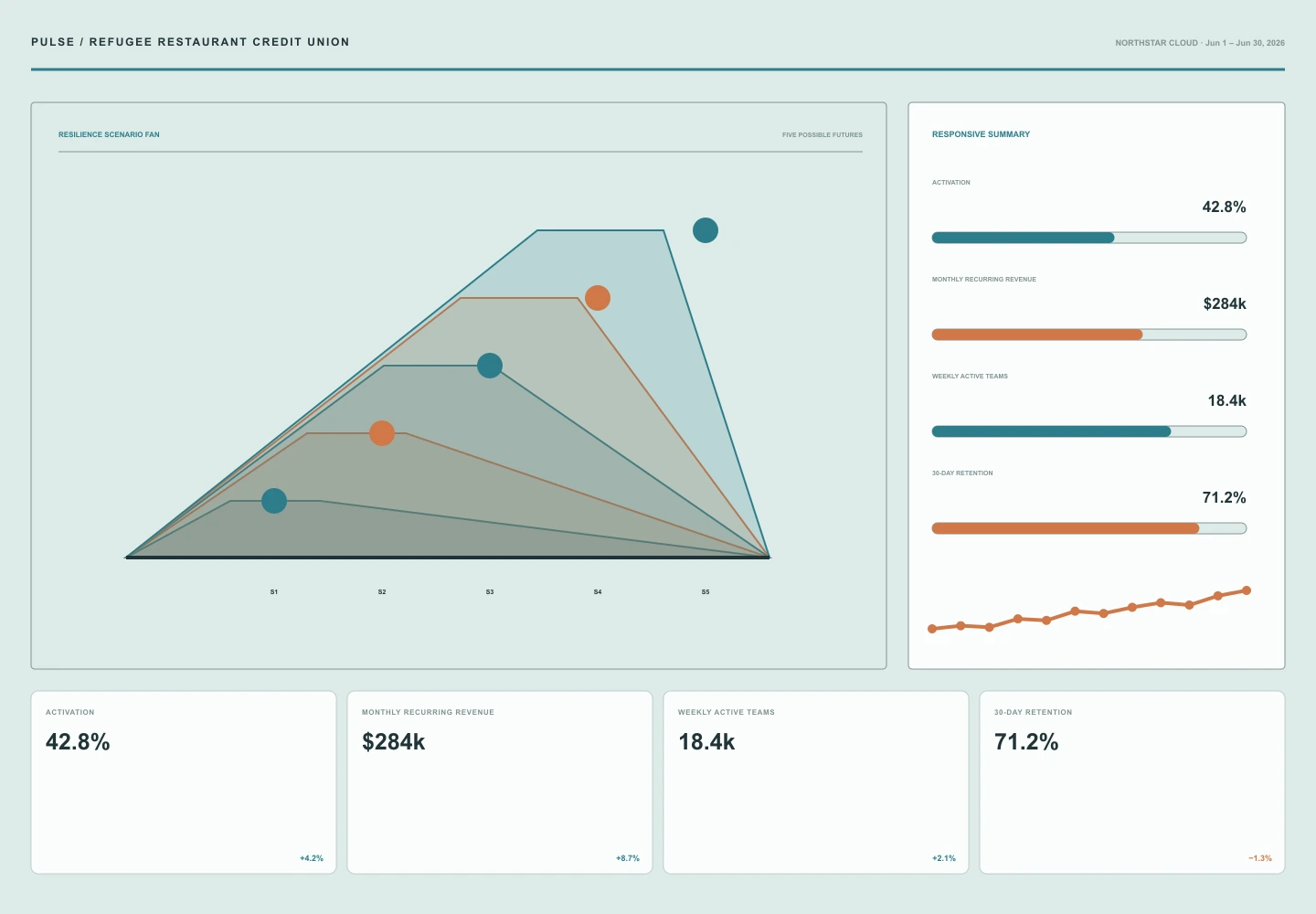Click the "FIVE POSSIBLE FUTURES" caption
The width and height of the screenshot is (1316, 914).
pyautogui.click(x=822, y=135)
